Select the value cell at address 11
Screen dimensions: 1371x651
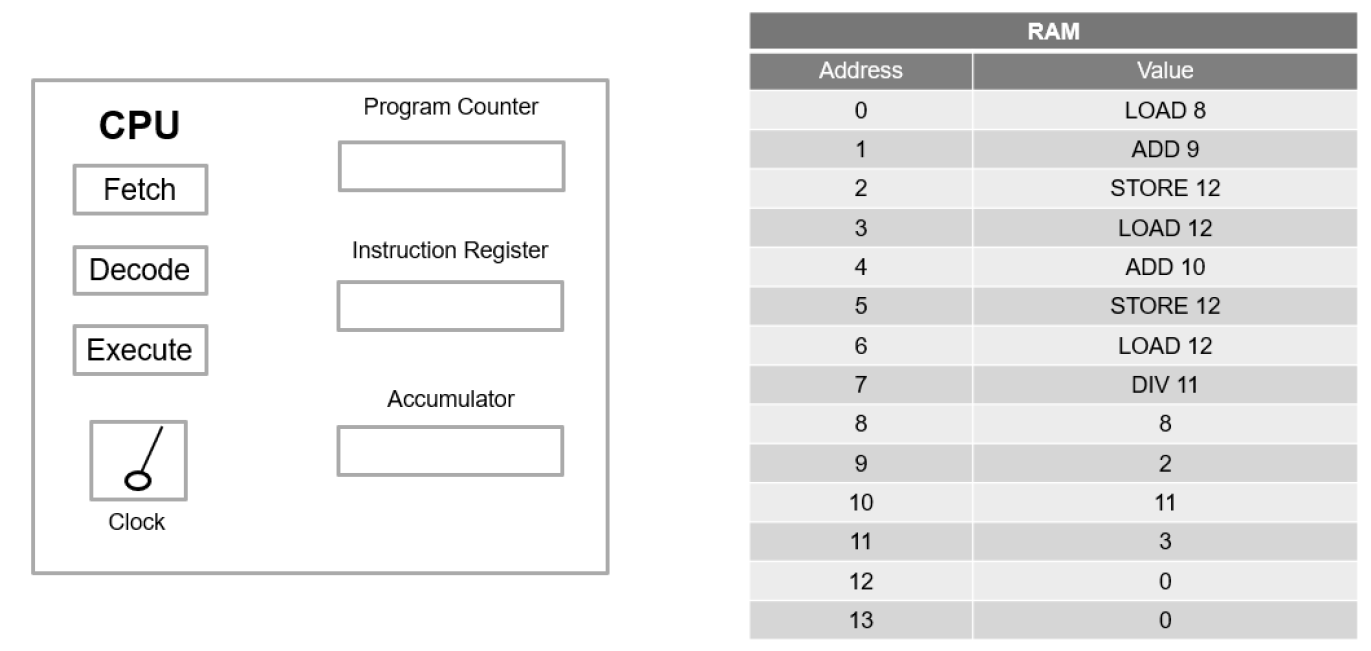tap(1165, 542)
